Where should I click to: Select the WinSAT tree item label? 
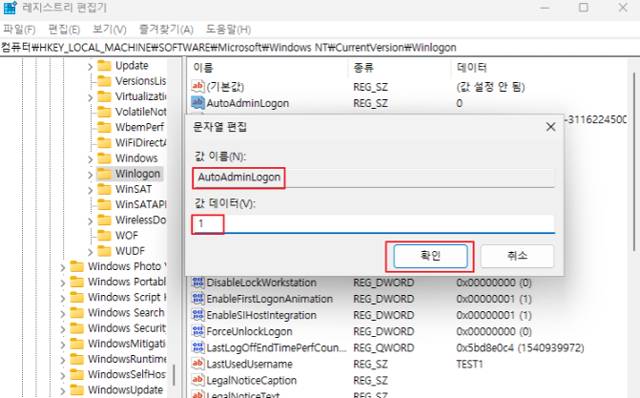pos(133,189)
